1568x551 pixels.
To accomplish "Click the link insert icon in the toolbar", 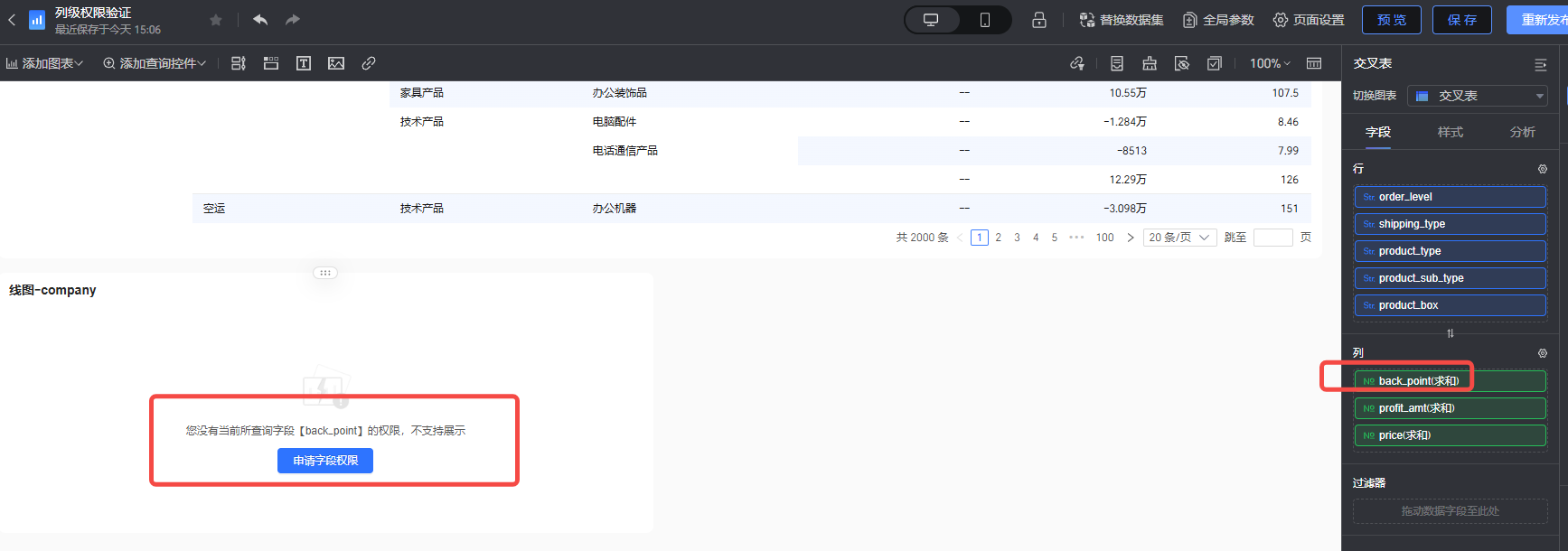I will pos(369,63).
